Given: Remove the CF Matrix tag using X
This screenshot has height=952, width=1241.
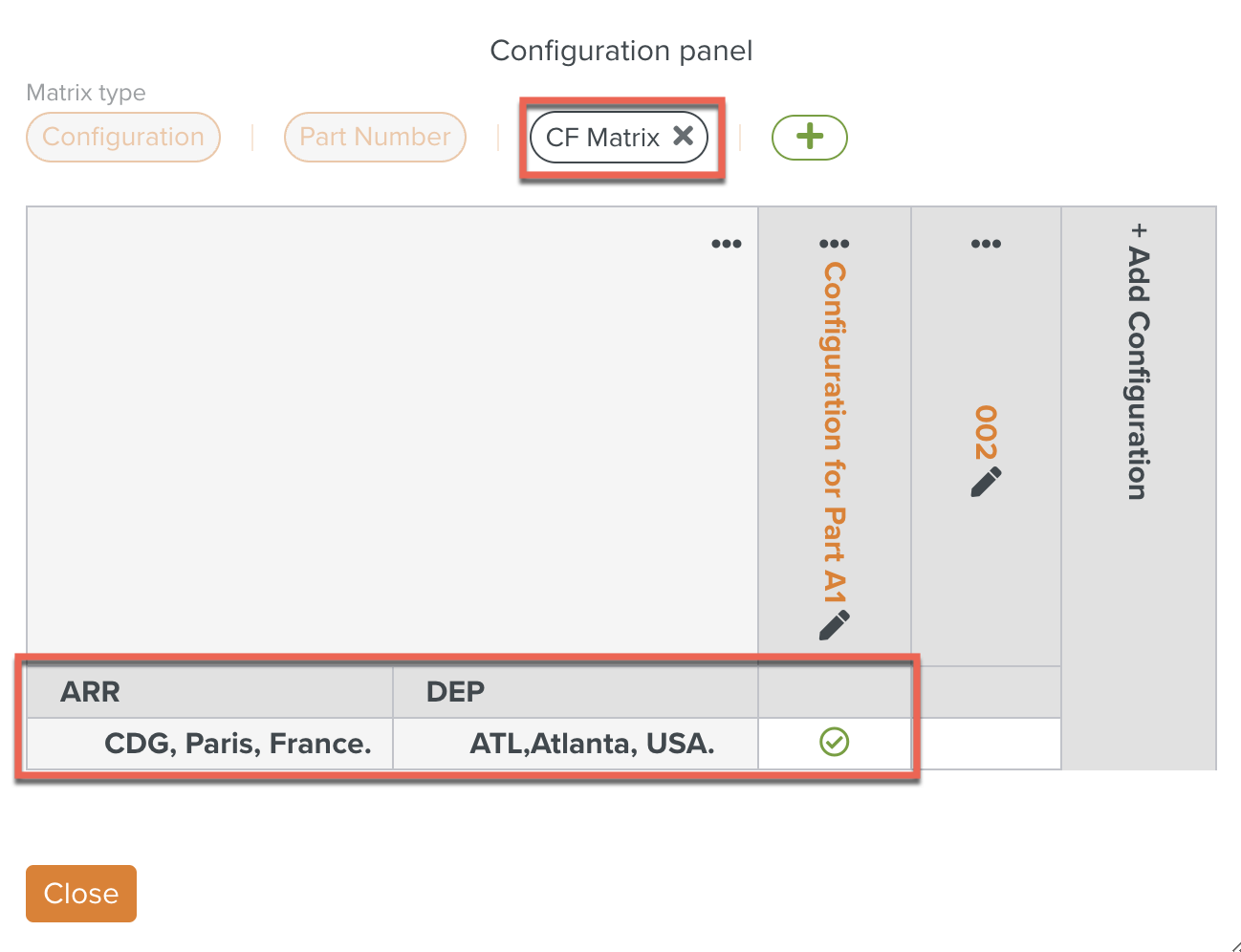Looking at the screenshot, I should 683,136.
